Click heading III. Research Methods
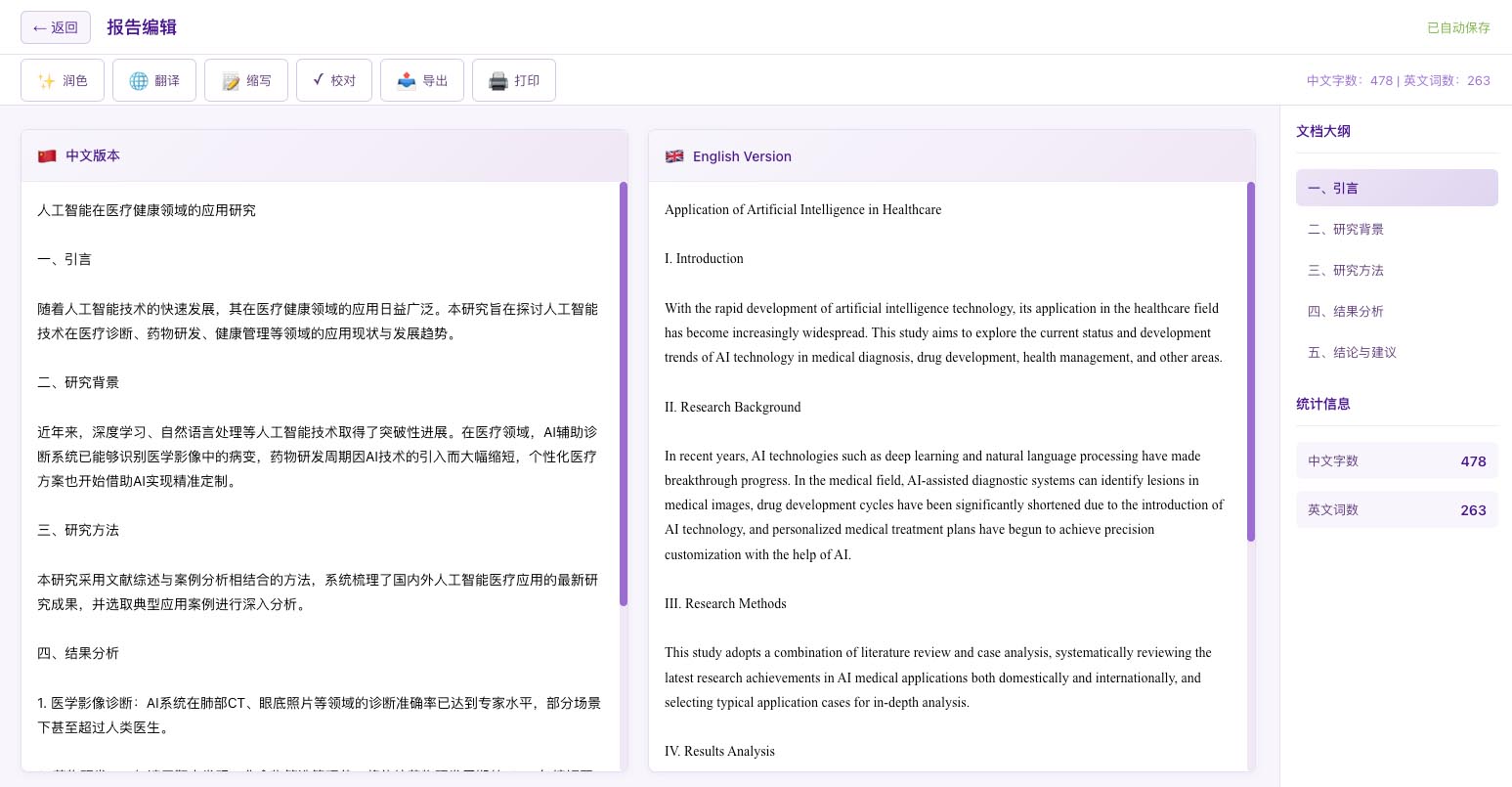The width and height of the screenshot is (1512, 787). click(725, 603)
